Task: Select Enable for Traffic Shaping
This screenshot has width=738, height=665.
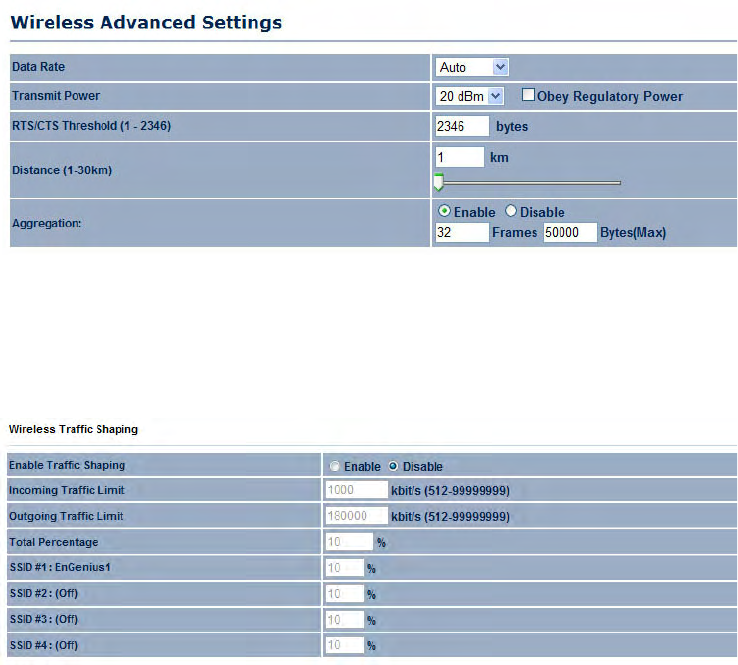Action: coord(334,466)
